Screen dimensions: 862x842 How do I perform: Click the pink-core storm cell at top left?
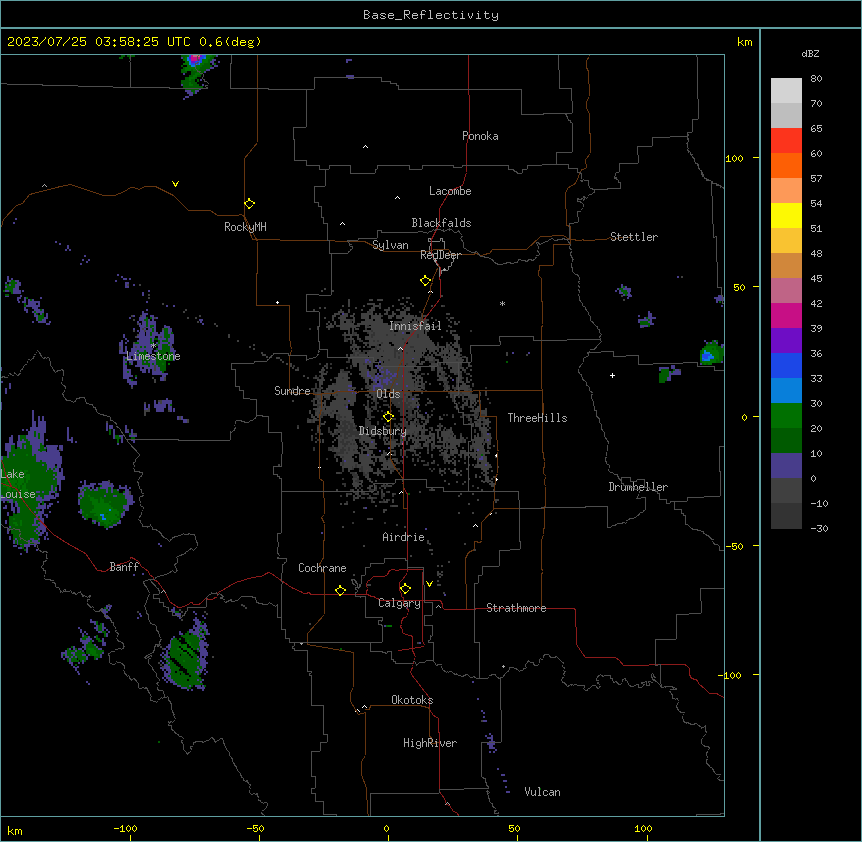(x=196, y=74)
